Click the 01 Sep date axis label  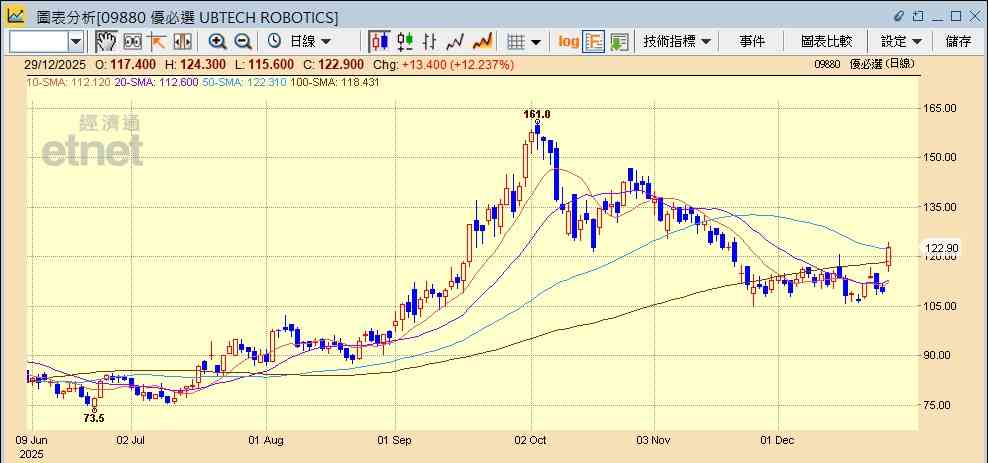[x=394, y=440]
